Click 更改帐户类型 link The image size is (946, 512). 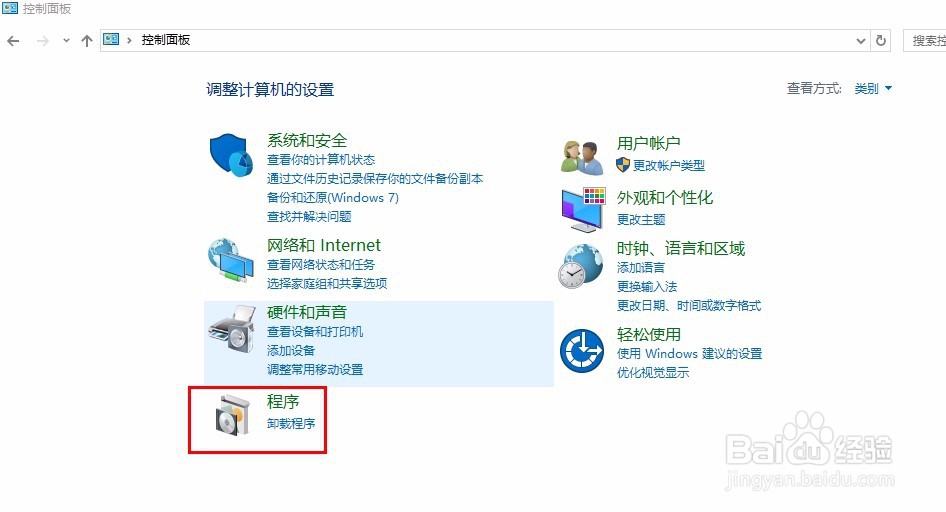(668, 165)
